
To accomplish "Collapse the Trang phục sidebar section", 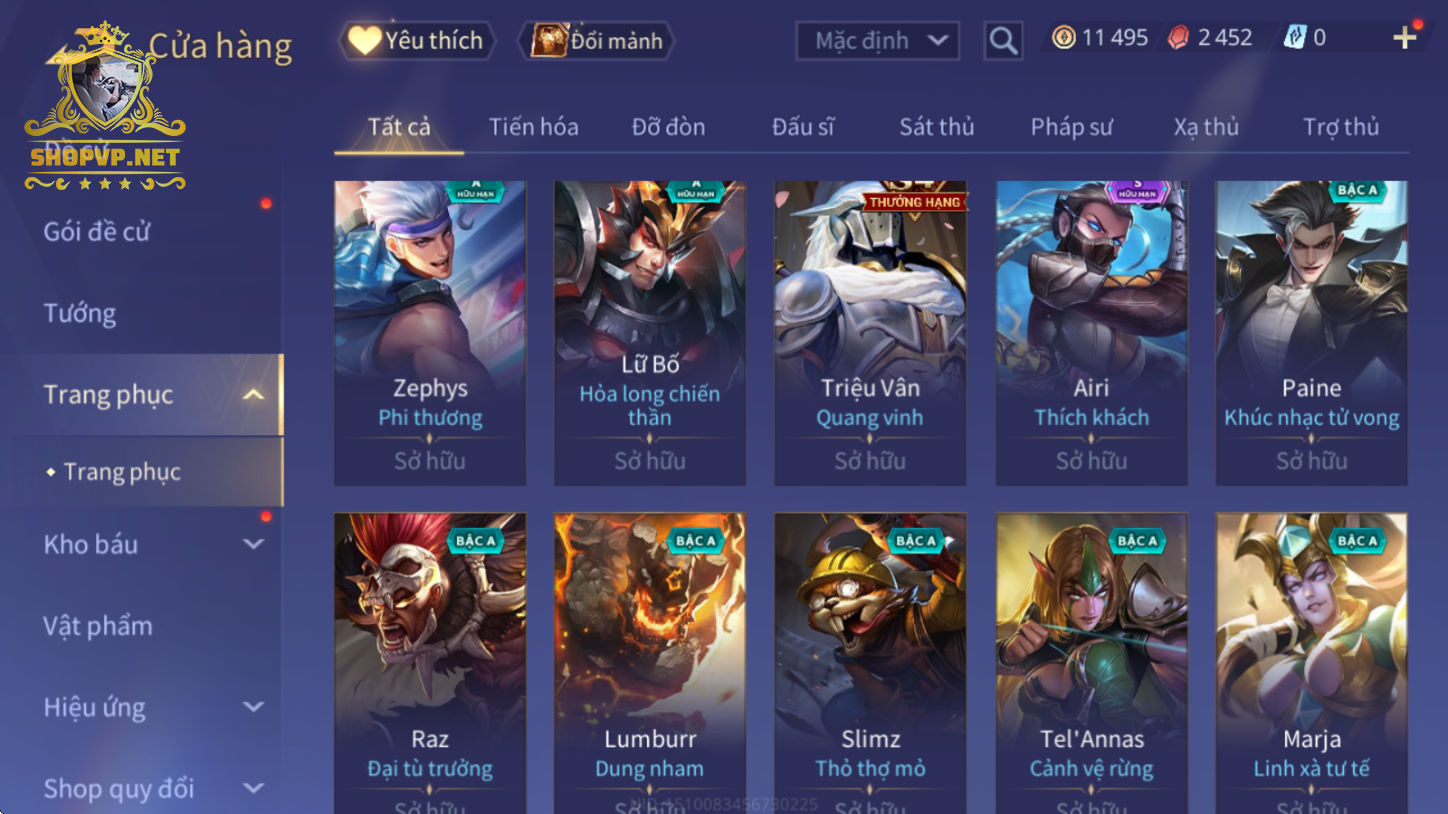I will pos(254,395).
